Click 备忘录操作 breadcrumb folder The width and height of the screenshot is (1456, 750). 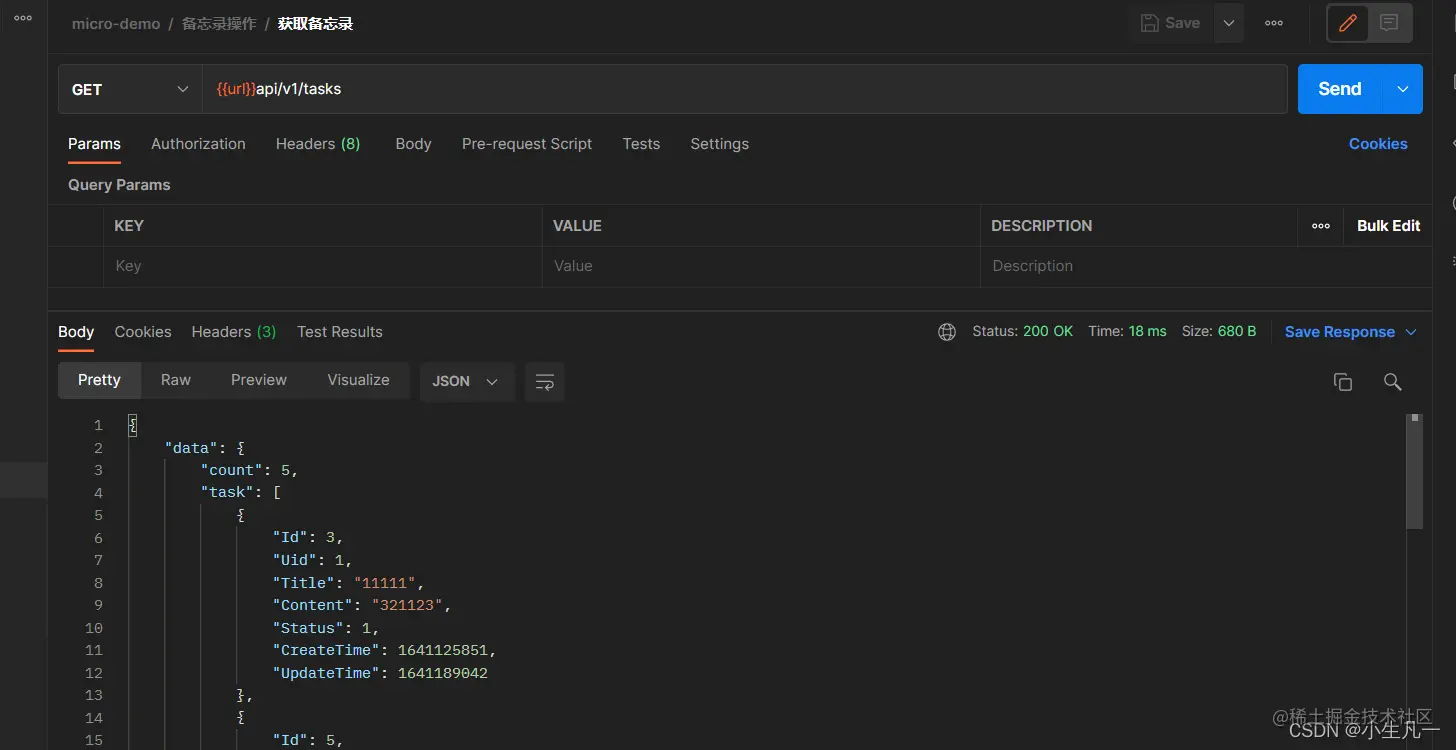(219, 24)
